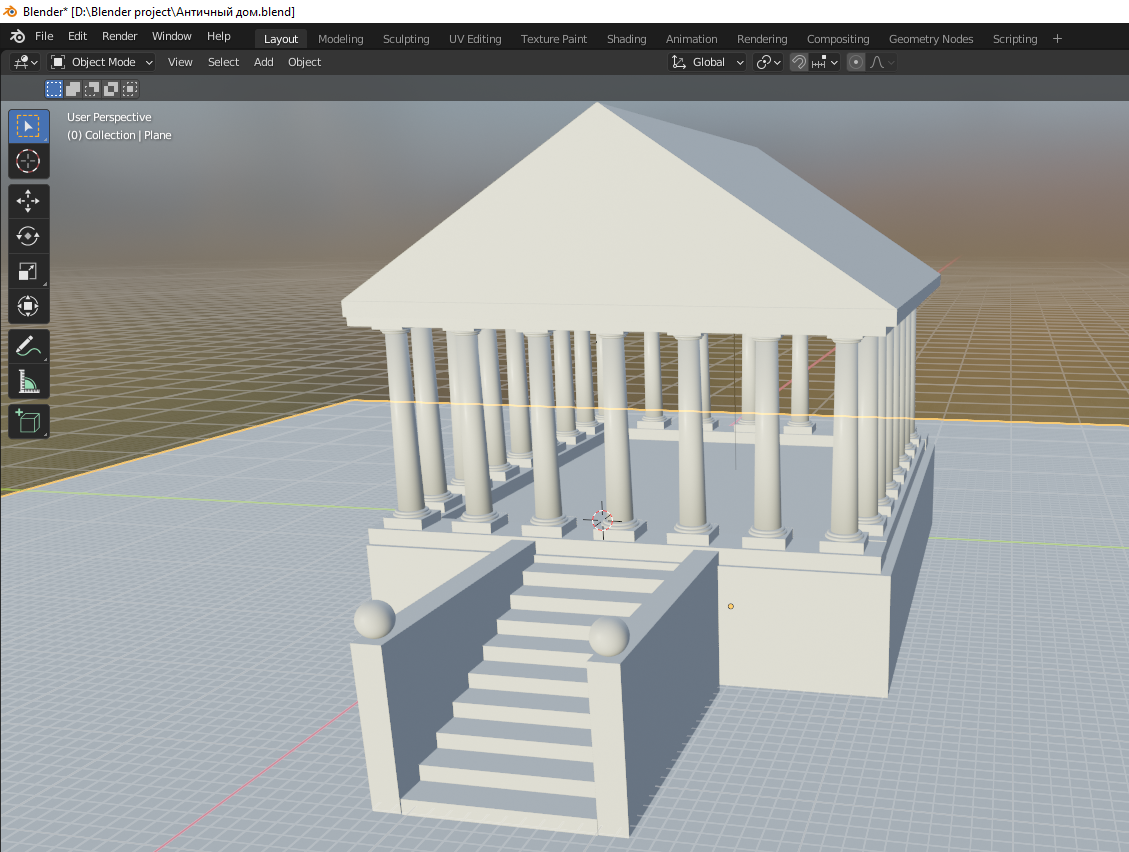Click the left staircase railing sphere
This screenshot has width=1129, height=852.
click(x=374, y=619)
